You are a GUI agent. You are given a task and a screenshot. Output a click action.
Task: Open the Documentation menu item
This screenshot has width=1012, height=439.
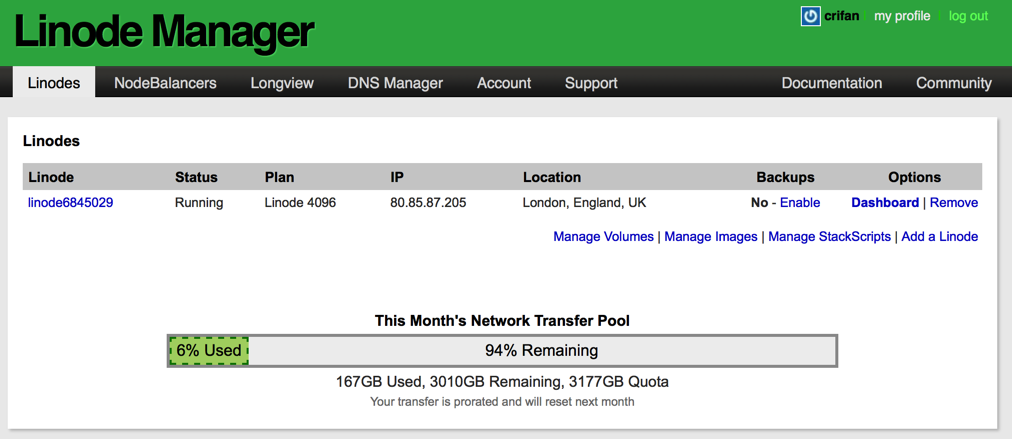(x=832, y=83)
